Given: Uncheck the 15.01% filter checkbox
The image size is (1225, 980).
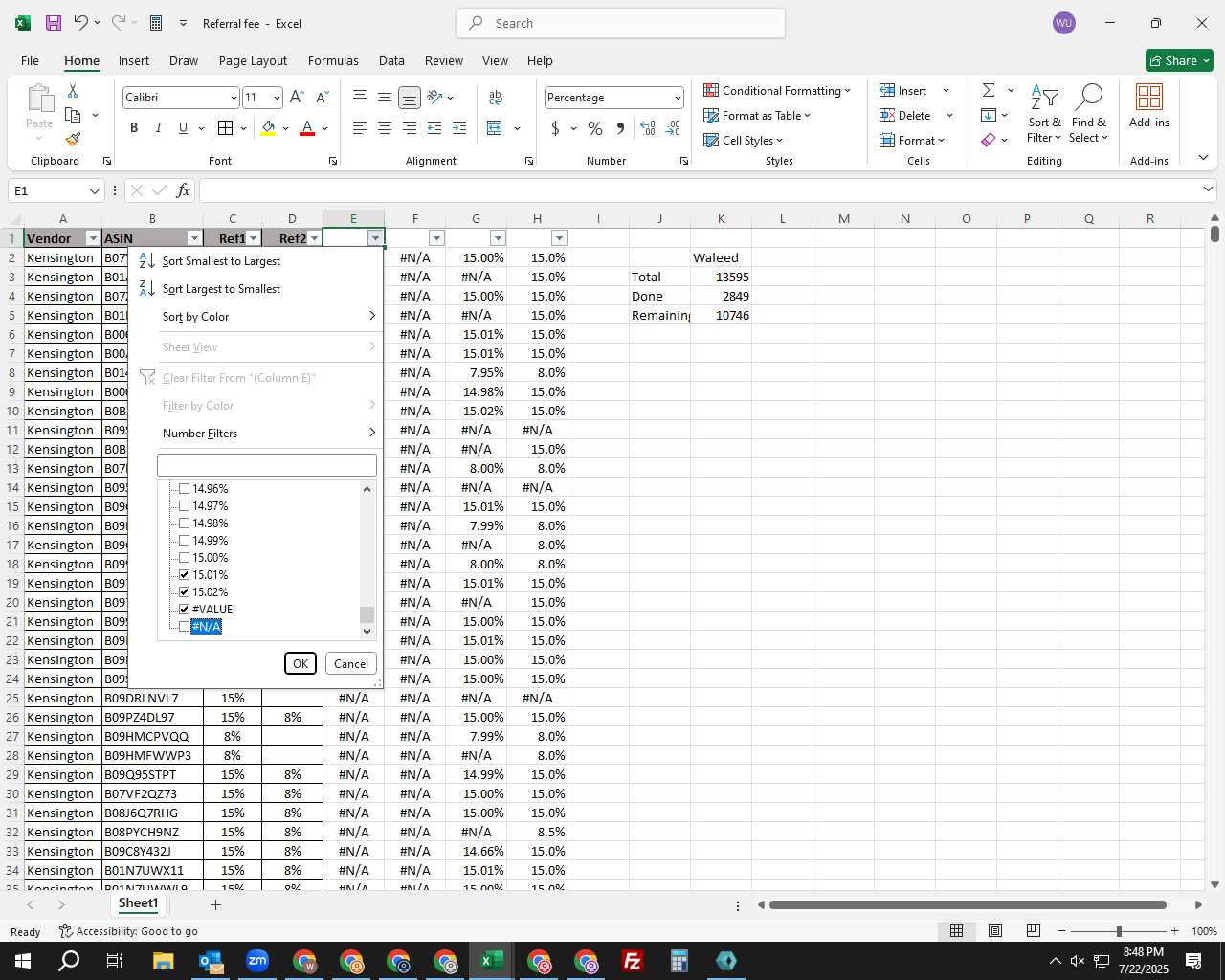Looking at the screenshot, I should pyautogui.click(x=185, y=575).
